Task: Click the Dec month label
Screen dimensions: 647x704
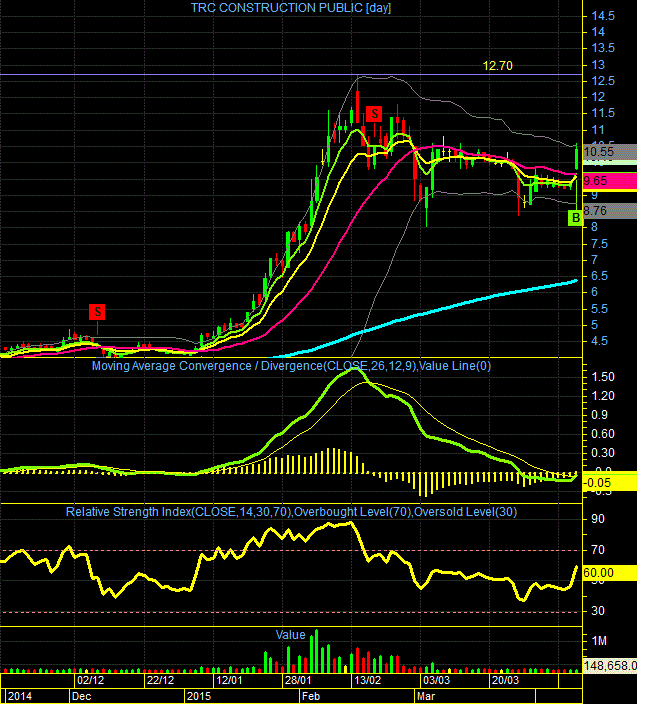Action: click(x=81, y=696)
